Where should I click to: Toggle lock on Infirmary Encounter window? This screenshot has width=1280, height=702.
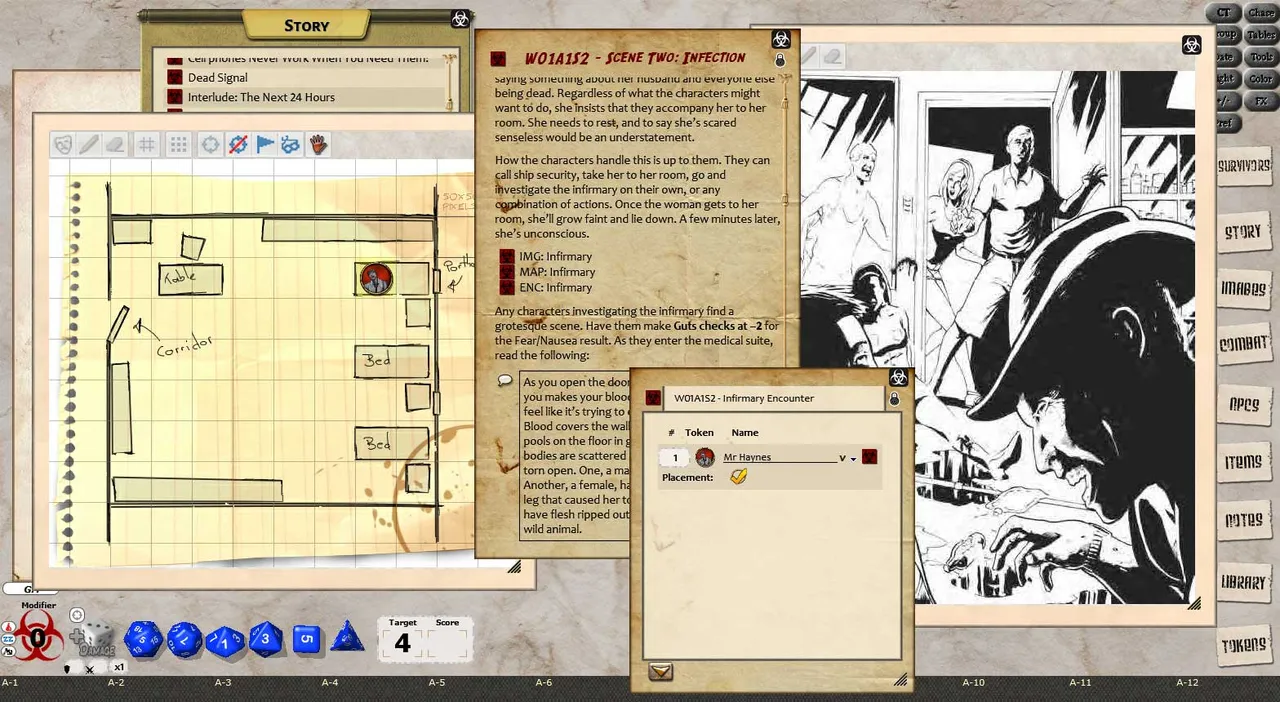[x=894, y=399]
